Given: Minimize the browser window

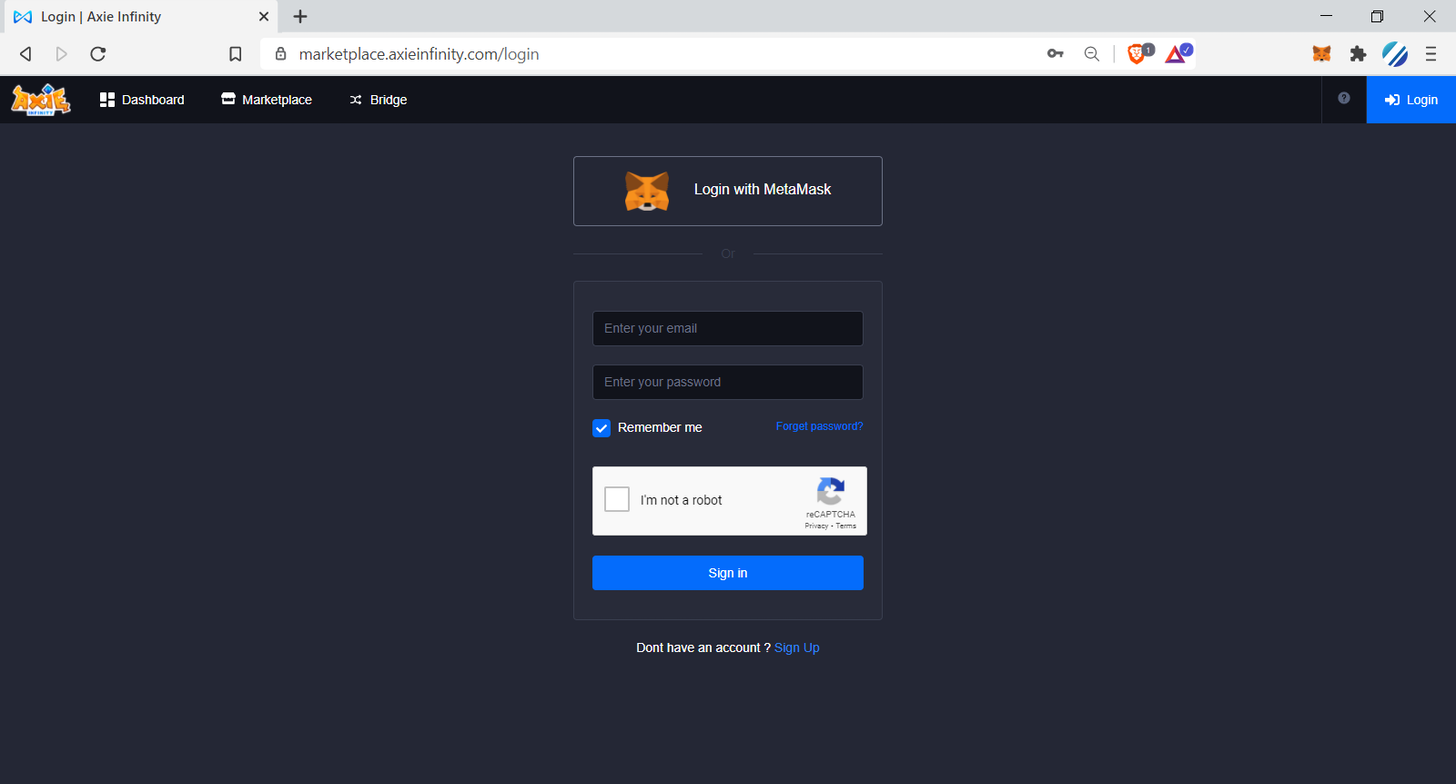Looking at the screenshot, I should (1327, 16).
